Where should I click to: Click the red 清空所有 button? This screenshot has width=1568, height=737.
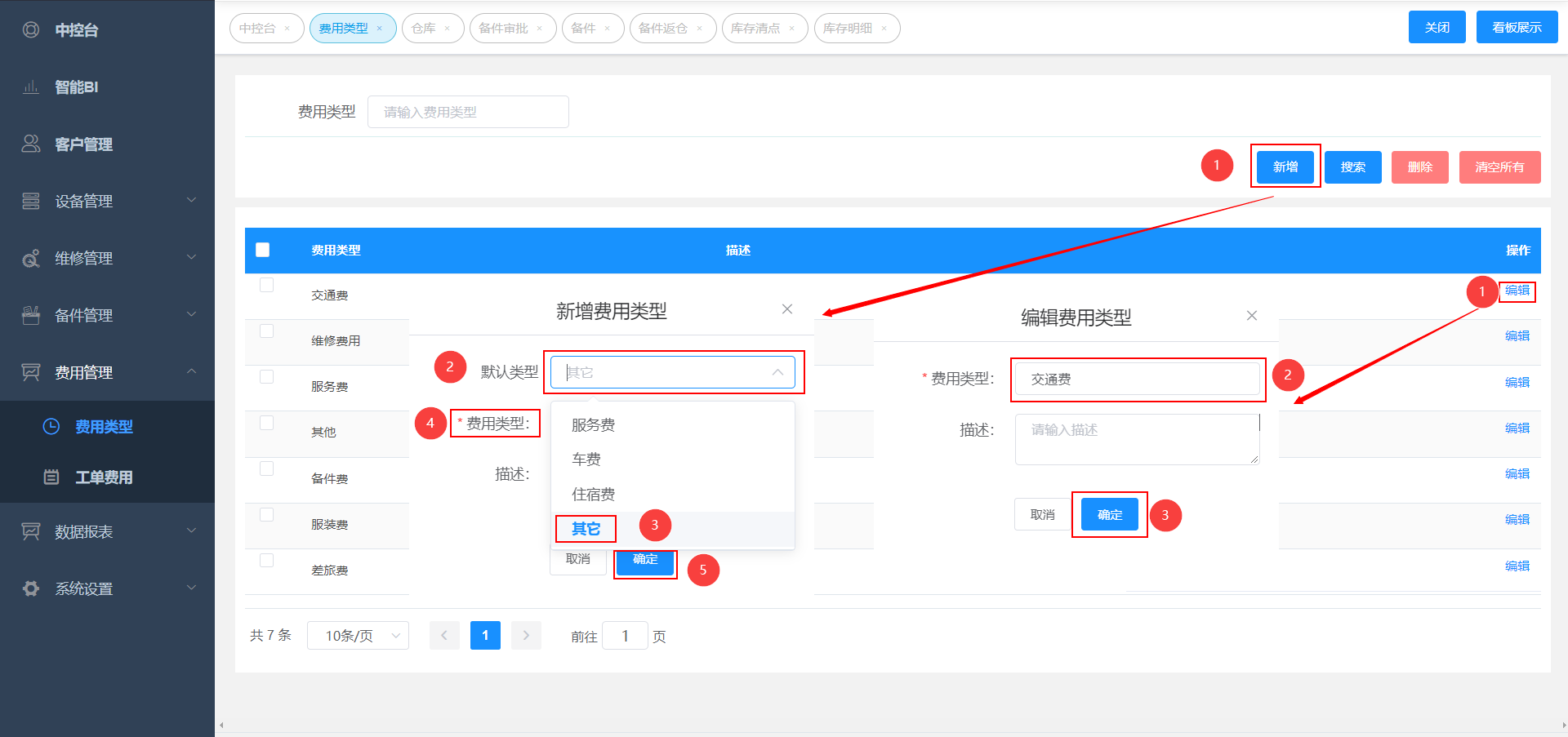(x=1499, y=167)
